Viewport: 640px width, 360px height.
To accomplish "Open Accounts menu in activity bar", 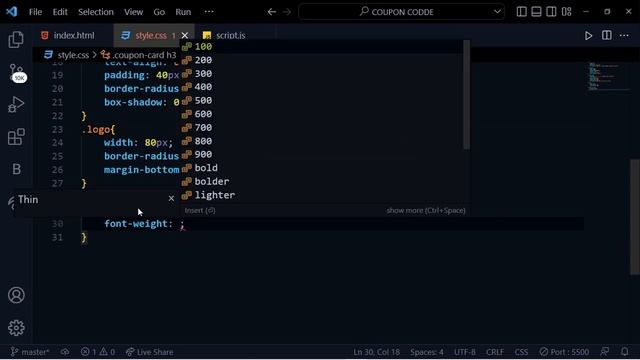I will click(x=16, y=295).
